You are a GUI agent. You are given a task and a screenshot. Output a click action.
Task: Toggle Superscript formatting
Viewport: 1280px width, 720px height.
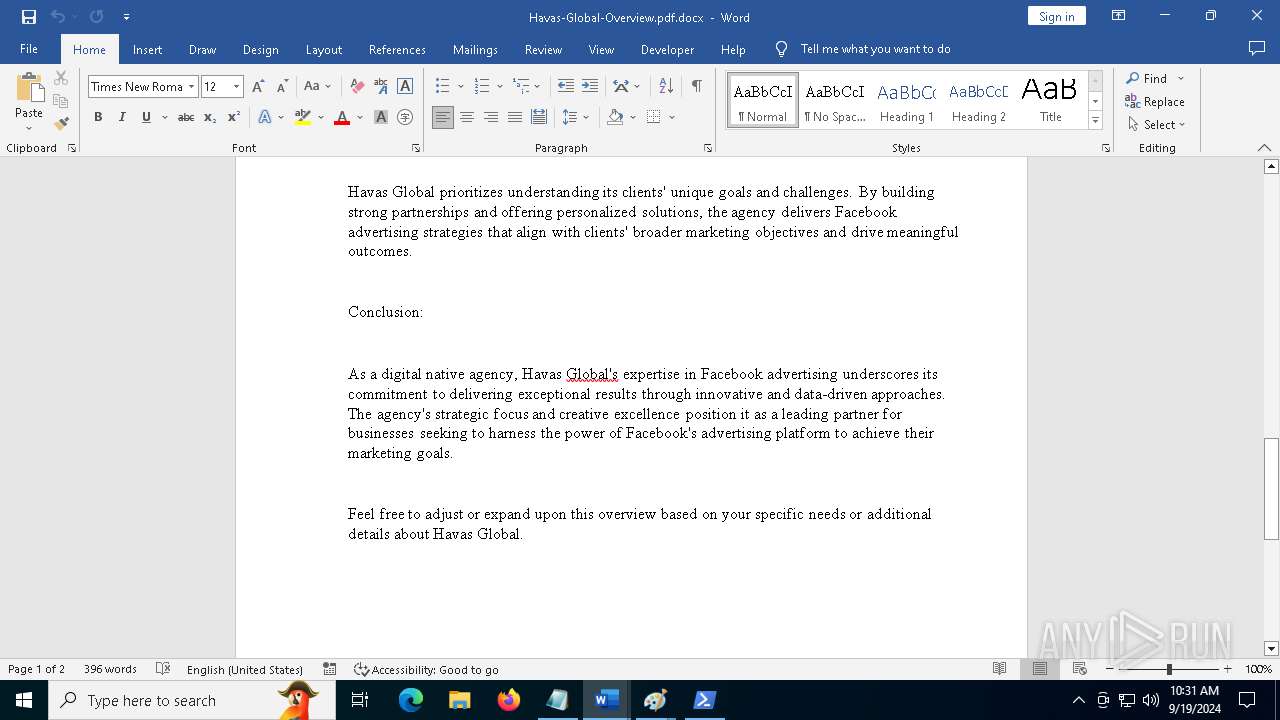tap(234, 118)
